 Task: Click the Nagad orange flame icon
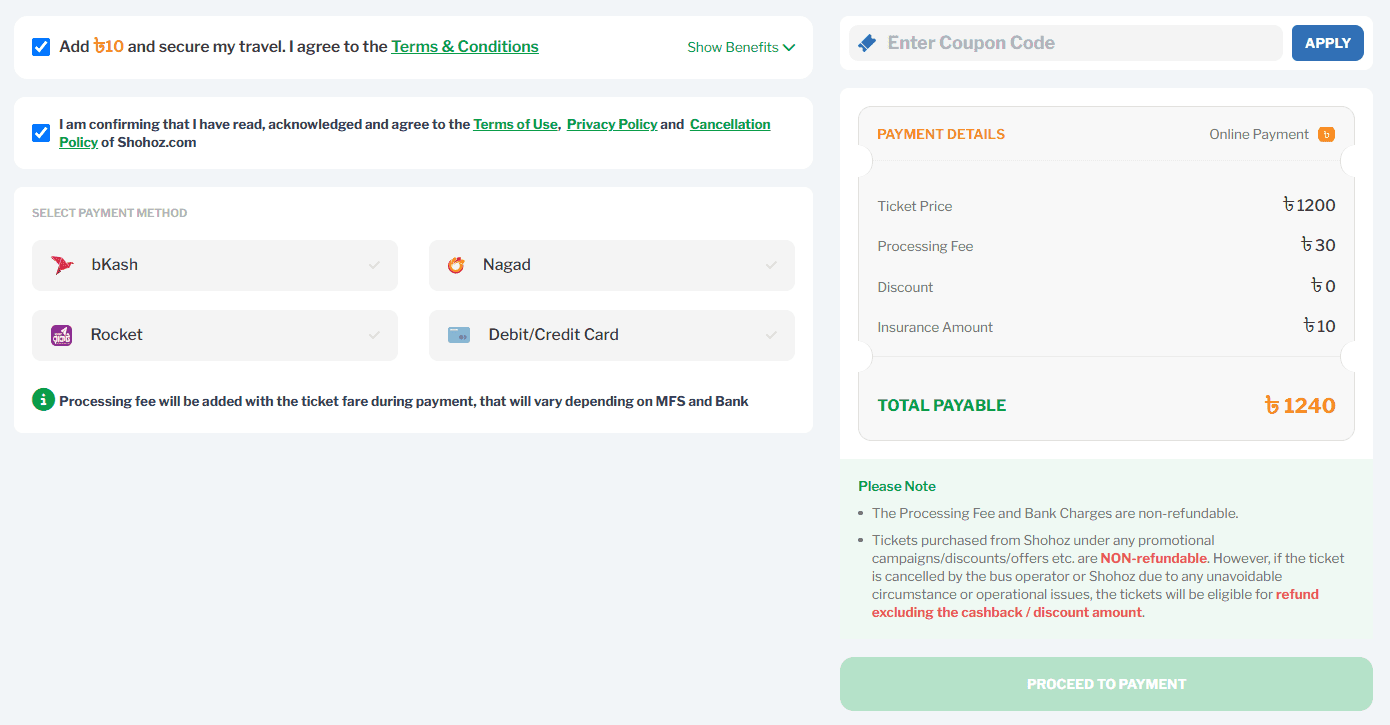[x=456, y=265]
